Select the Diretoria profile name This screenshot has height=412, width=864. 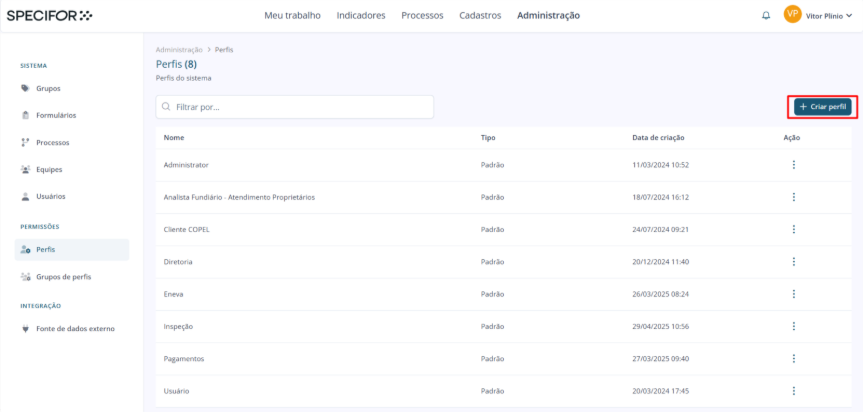[x=178, y=262]
